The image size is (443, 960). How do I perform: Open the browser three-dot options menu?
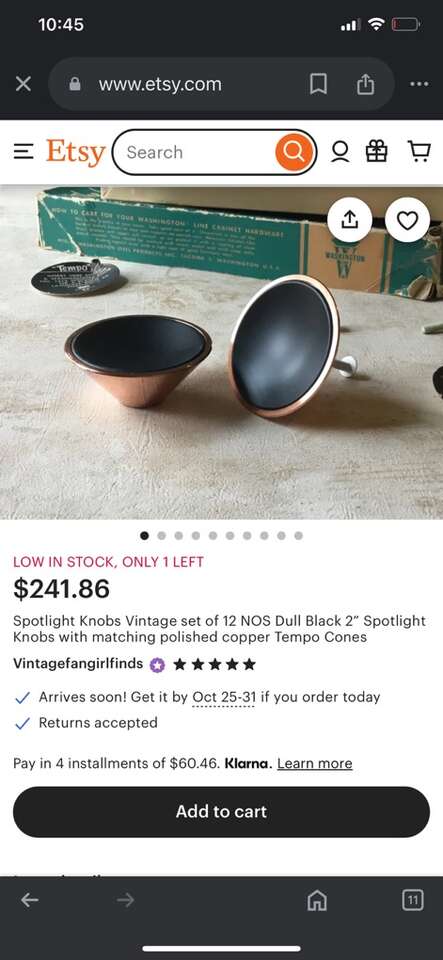pos(419,84)
